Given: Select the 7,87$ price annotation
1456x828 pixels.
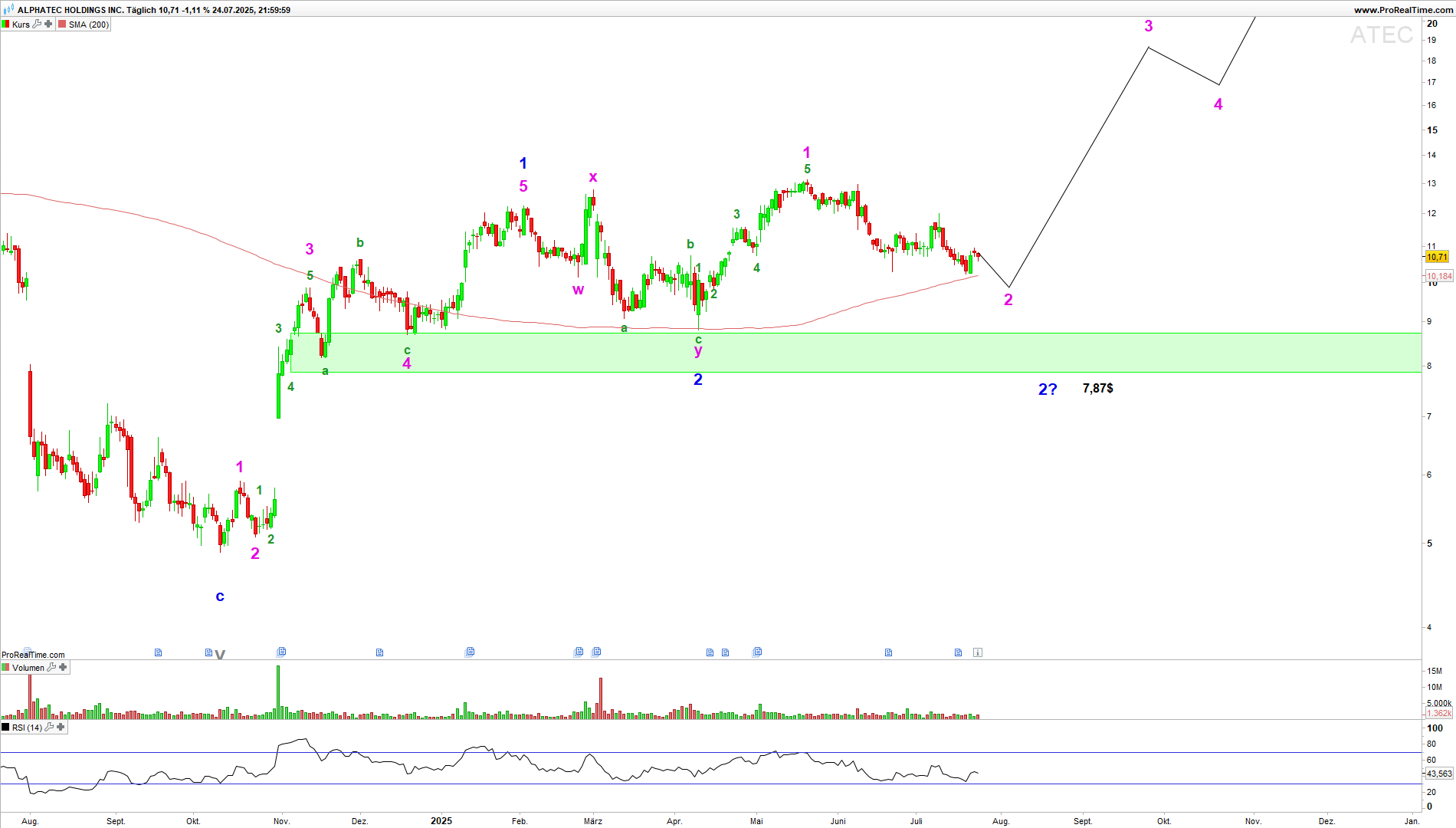Looking at the screenshot, I should (x=1097, y=389).
